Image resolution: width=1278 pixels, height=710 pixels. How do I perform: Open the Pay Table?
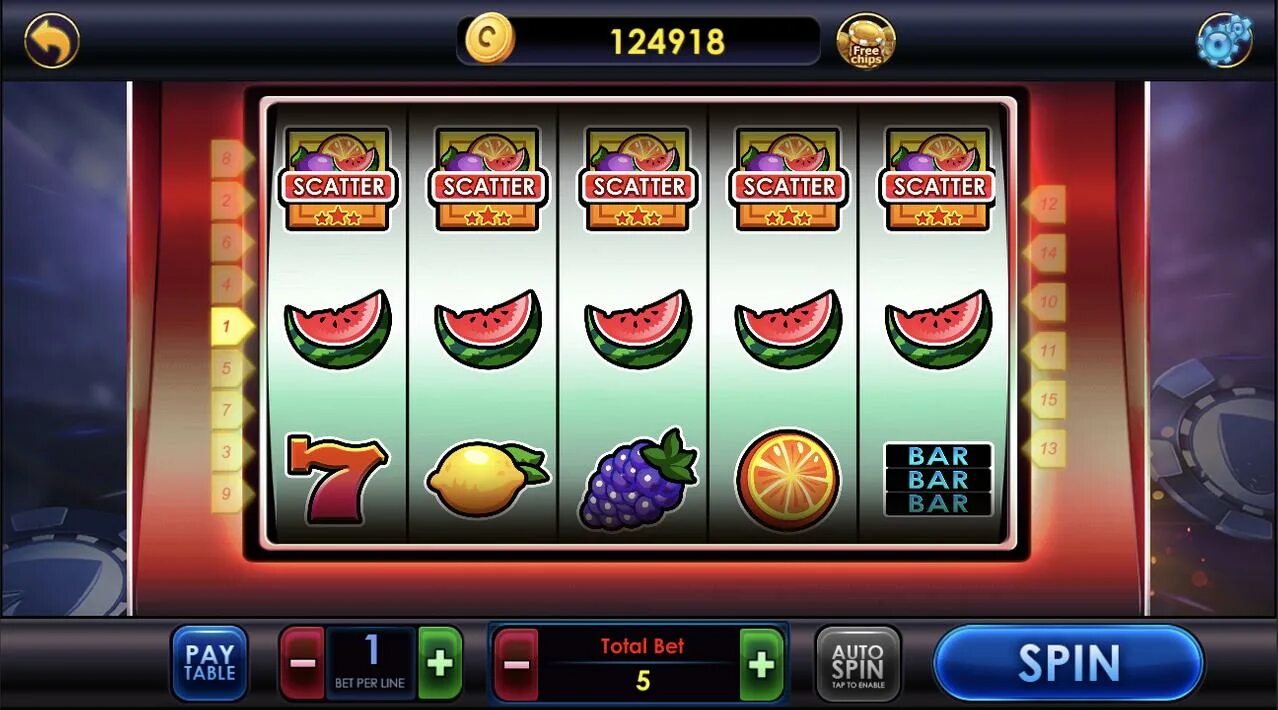(x=209, y=663)
